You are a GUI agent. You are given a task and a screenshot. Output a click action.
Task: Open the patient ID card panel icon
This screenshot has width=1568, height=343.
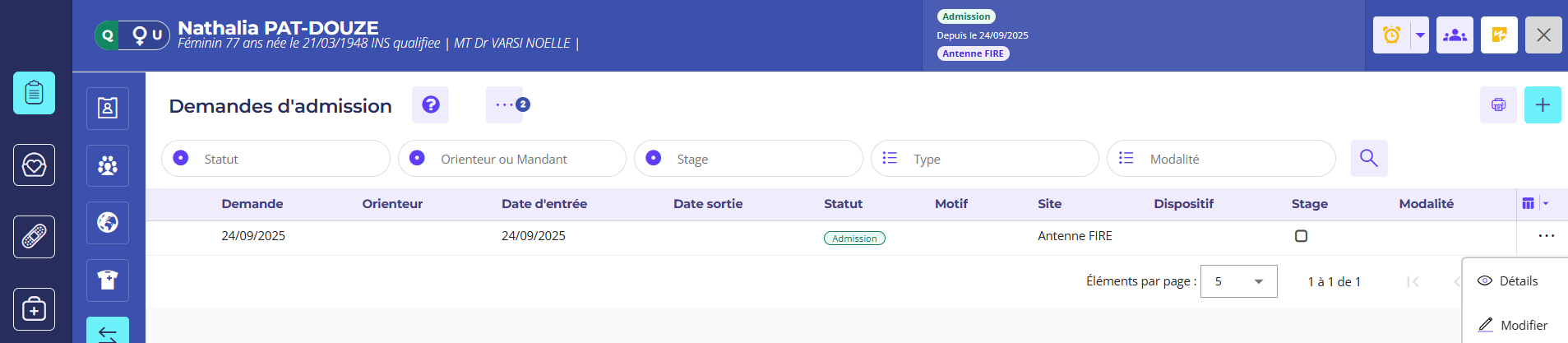[108, 109]
